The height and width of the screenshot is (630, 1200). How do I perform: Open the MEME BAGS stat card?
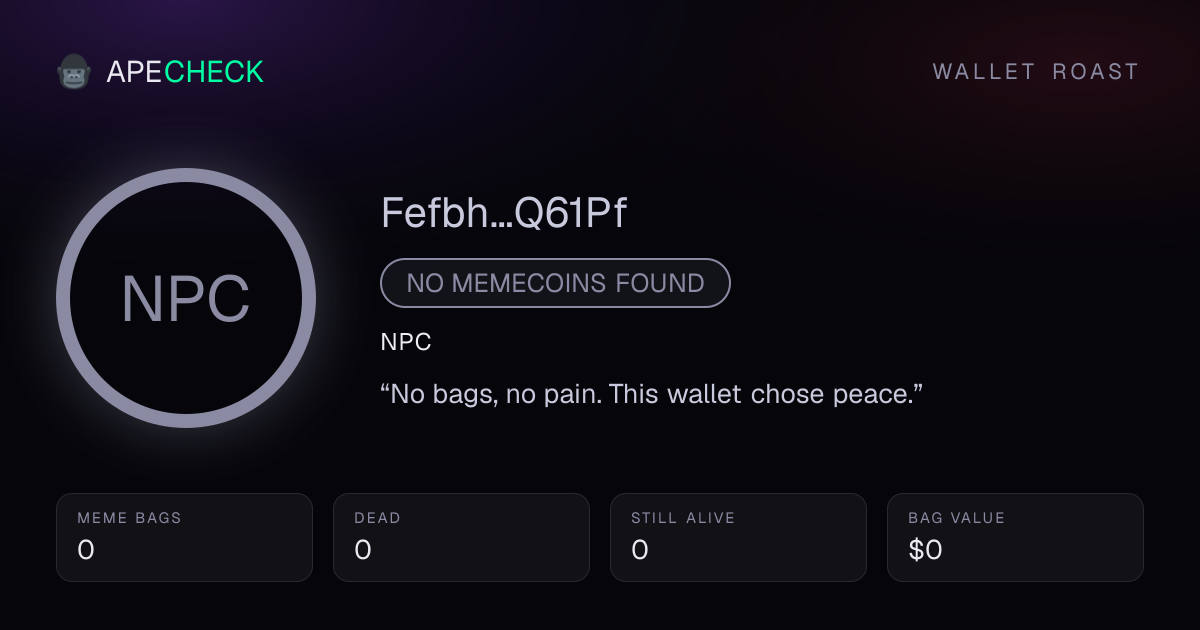click(x=184, y=537)
